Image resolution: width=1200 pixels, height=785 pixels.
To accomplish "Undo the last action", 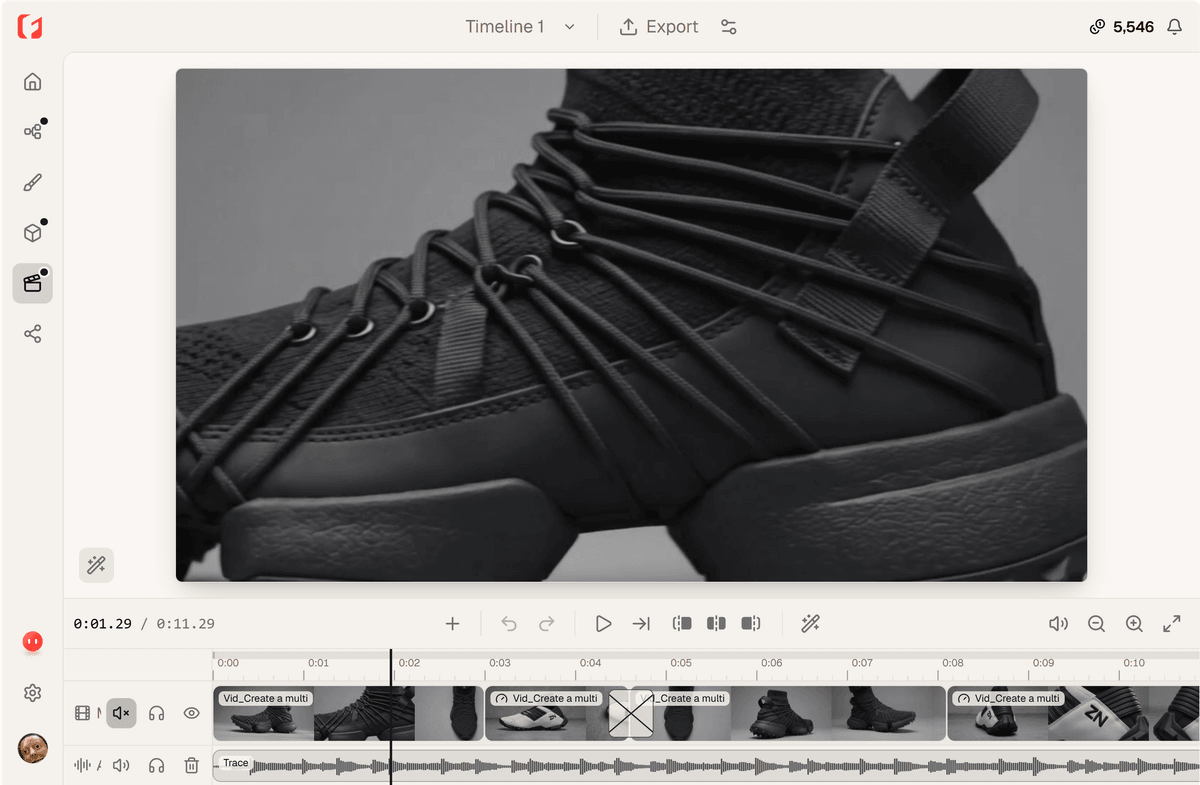I will pos(509,624).
